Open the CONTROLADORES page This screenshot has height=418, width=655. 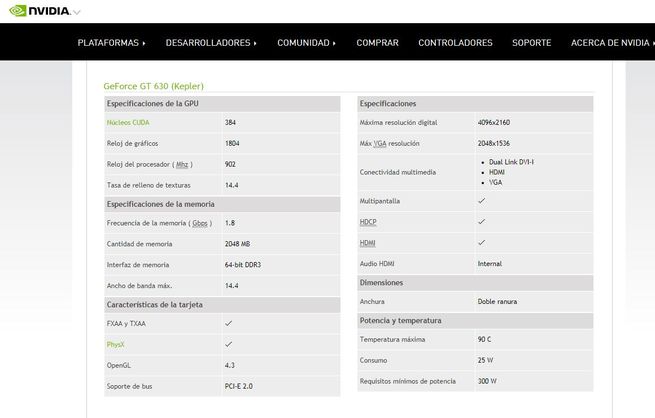click(x=455, y=43)
